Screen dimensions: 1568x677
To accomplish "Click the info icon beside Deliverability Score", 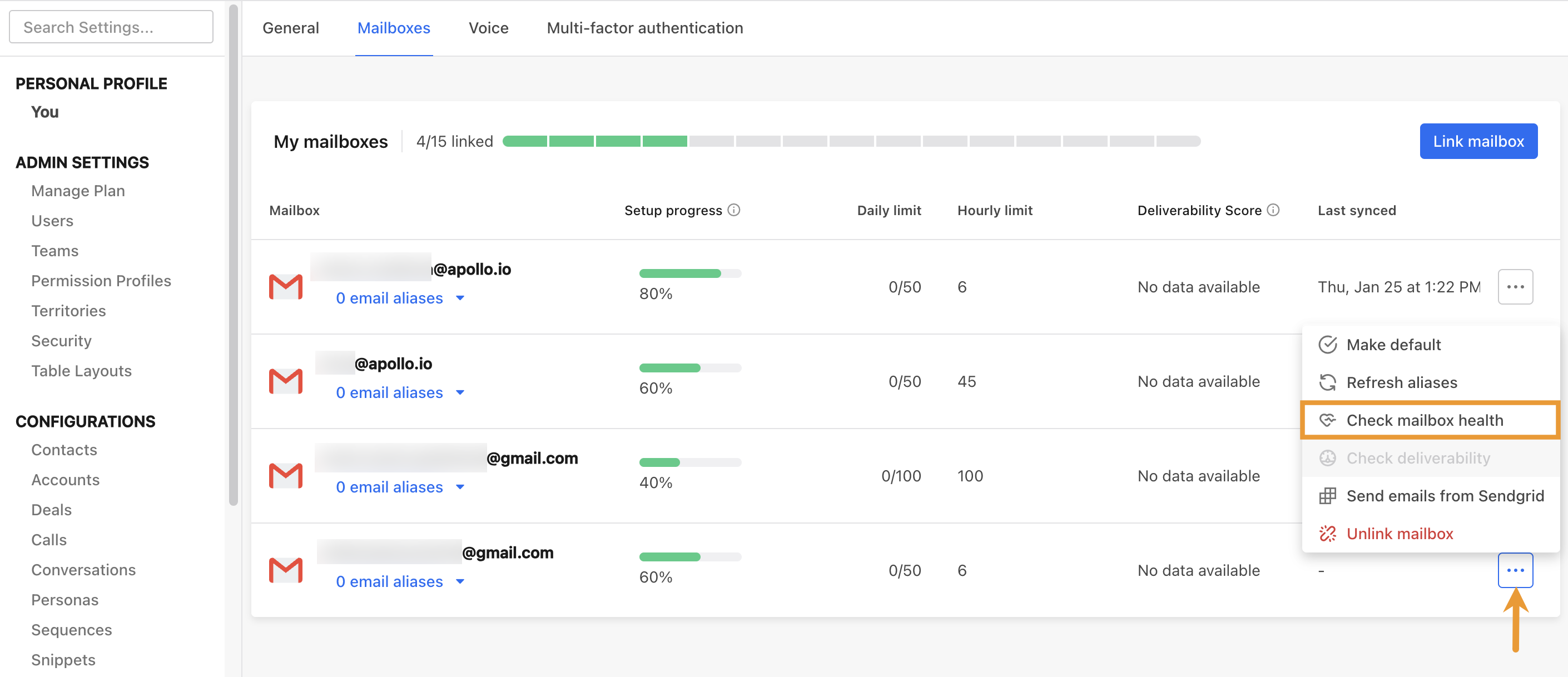I will pyautogui.click(x=1274, y=210).
